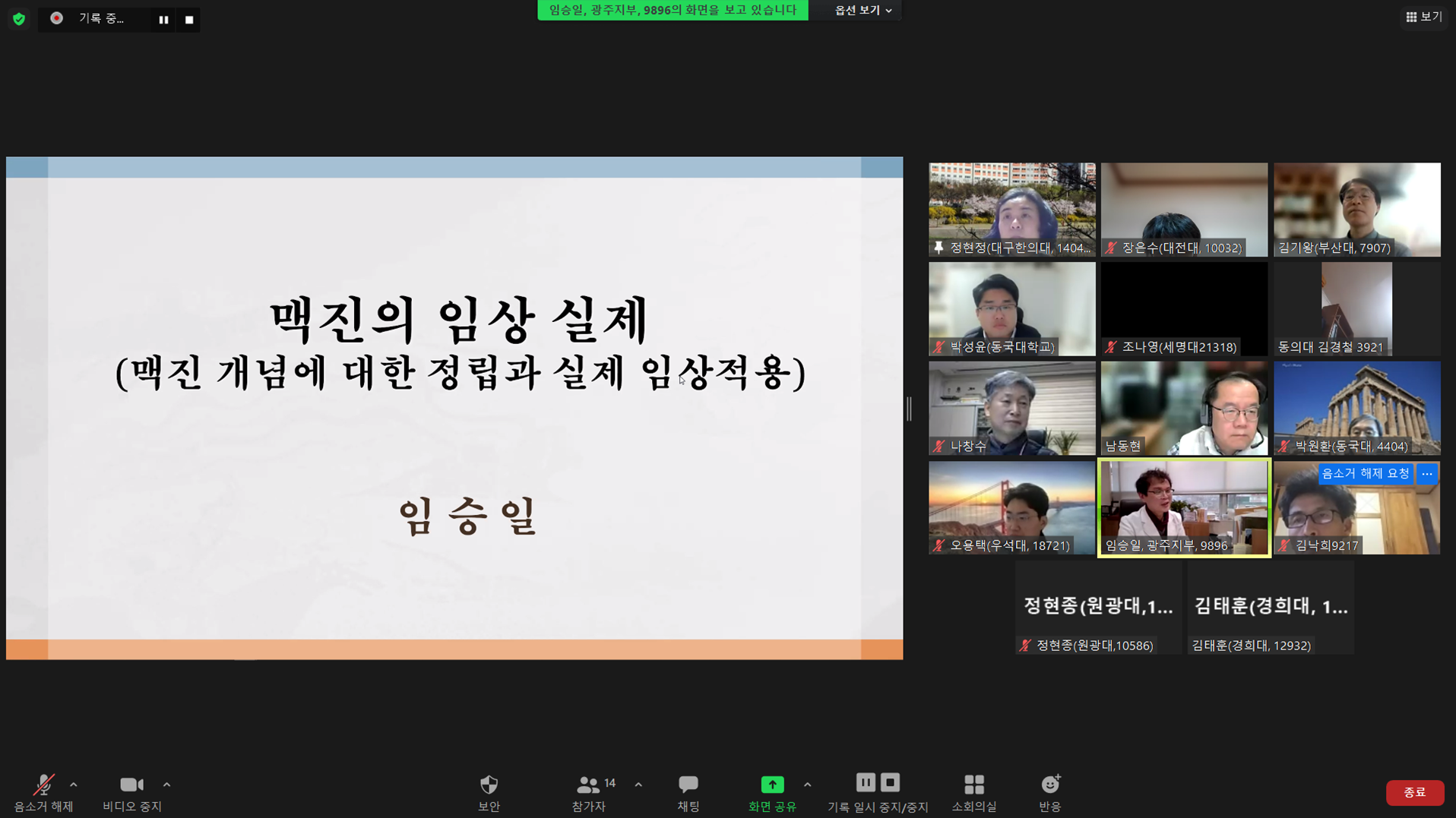
Task: Expand audio options next to 음소거 해제
Action: coord(73,785)
